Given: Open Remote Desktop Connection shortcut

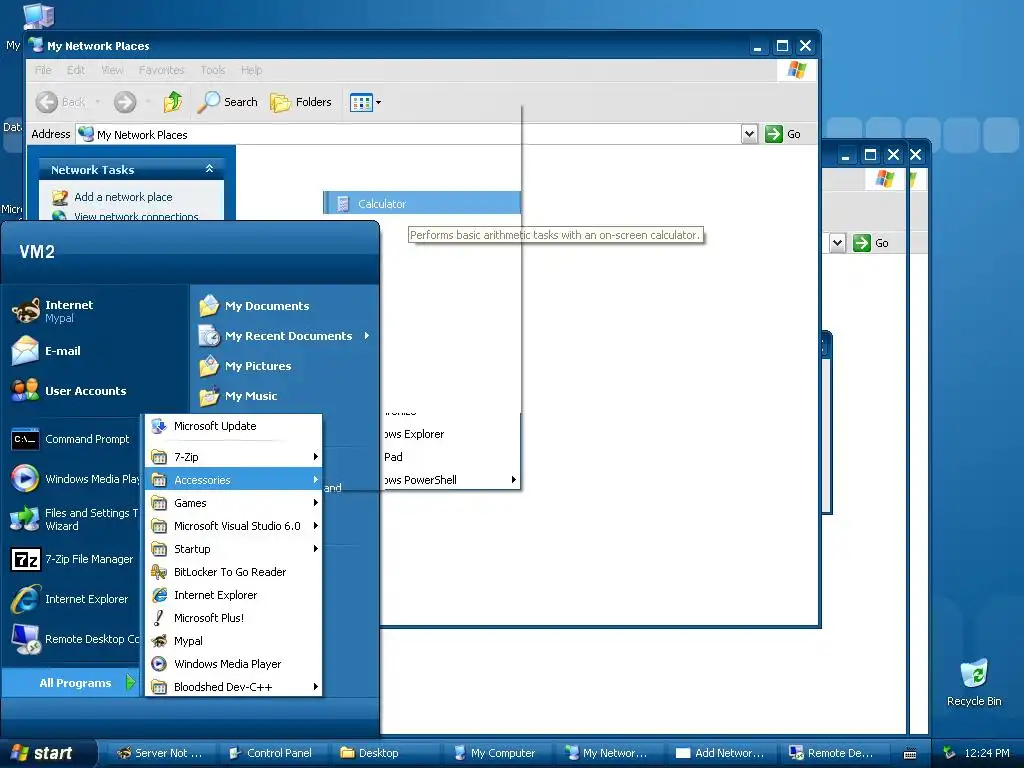Looking at the screenshot, I should point(75,639).
